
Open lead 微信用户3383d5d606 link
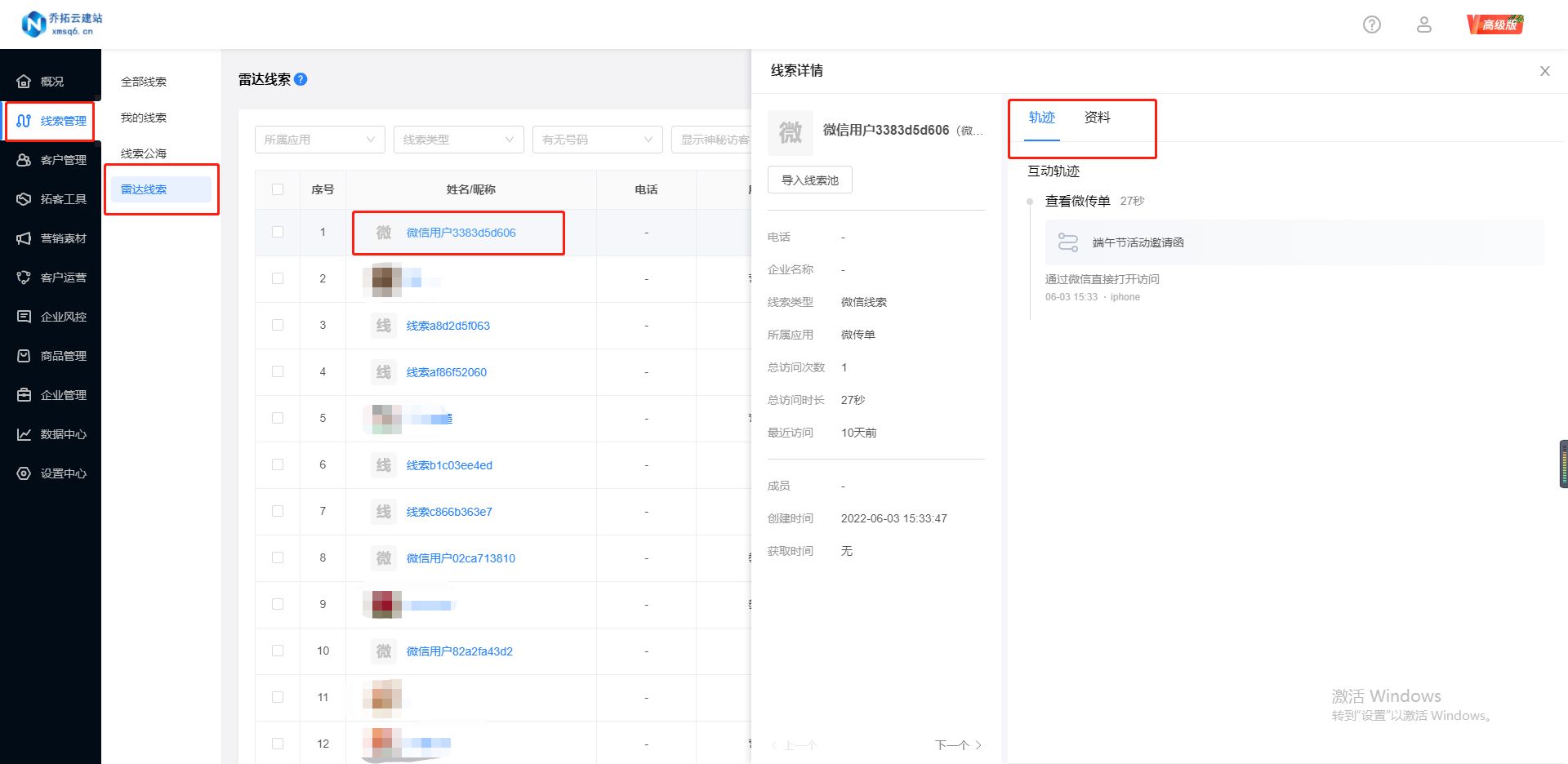(461, 233)
